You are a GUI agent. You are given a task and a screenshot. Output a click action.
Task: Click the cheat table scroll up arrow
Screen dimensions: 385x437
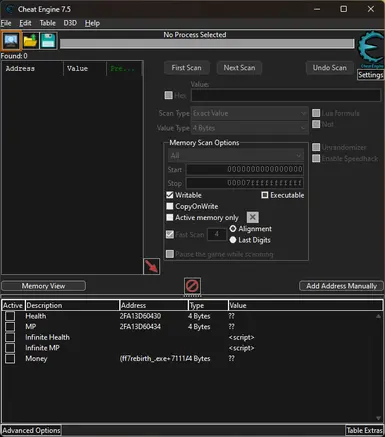tap(378, 316)
